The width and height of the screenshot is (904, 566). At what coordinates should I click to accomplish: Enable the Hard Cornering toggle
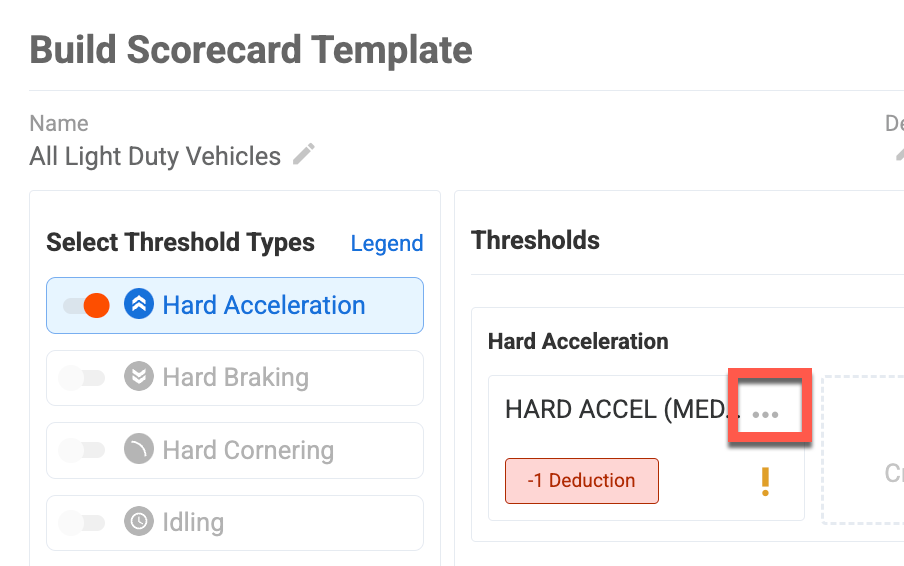(82, 450)
